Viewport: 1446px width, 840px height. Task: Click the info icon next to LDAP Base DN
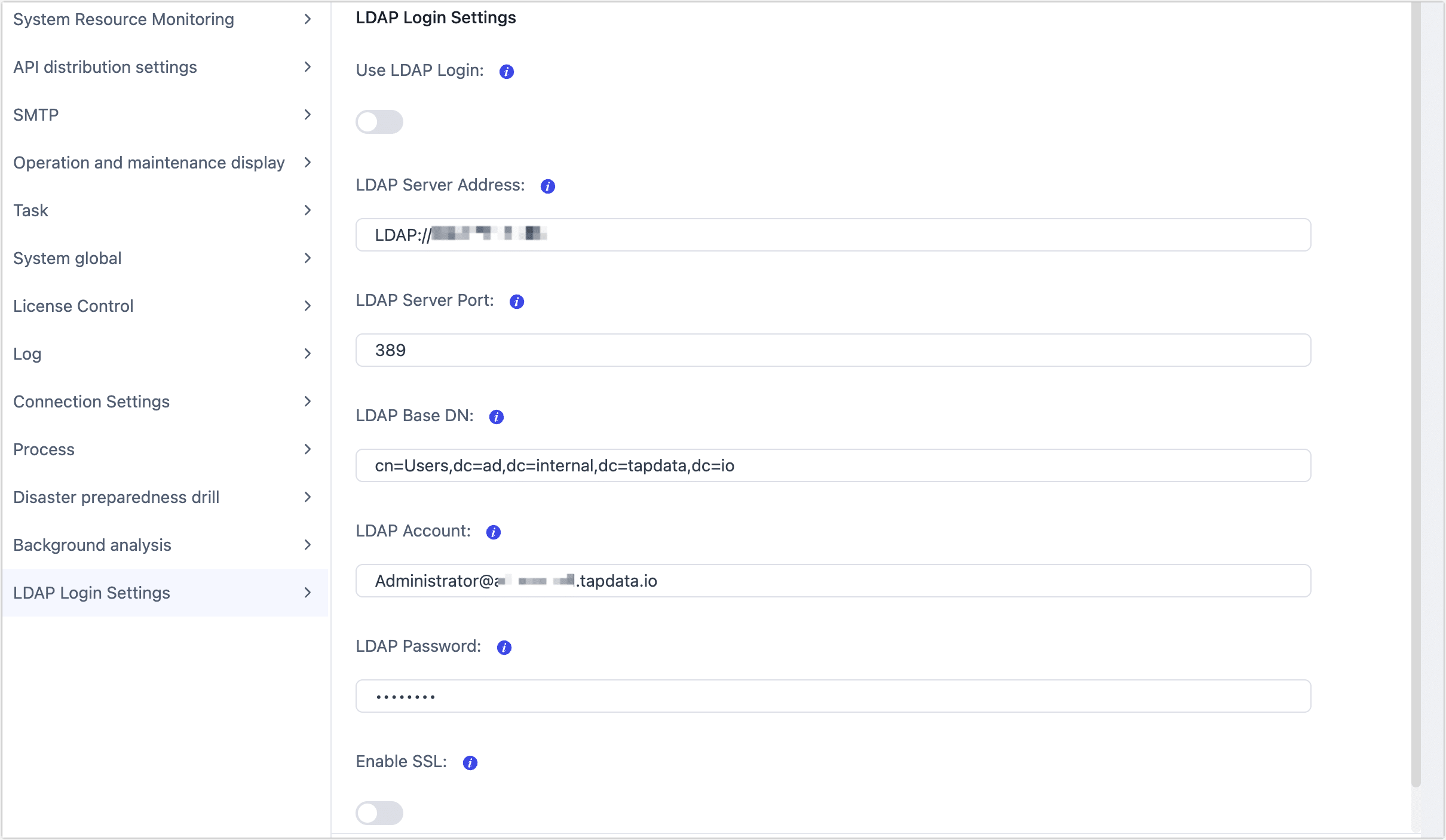click(497, 416)
